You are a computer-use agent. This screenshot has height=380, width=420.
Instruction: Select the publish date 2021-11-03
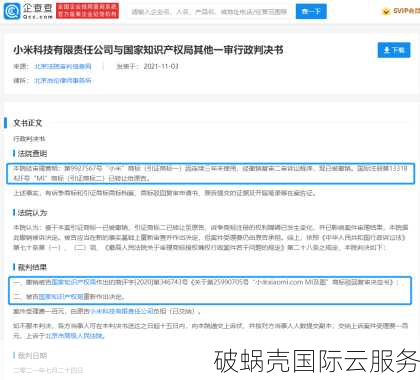tap(161, 67)
